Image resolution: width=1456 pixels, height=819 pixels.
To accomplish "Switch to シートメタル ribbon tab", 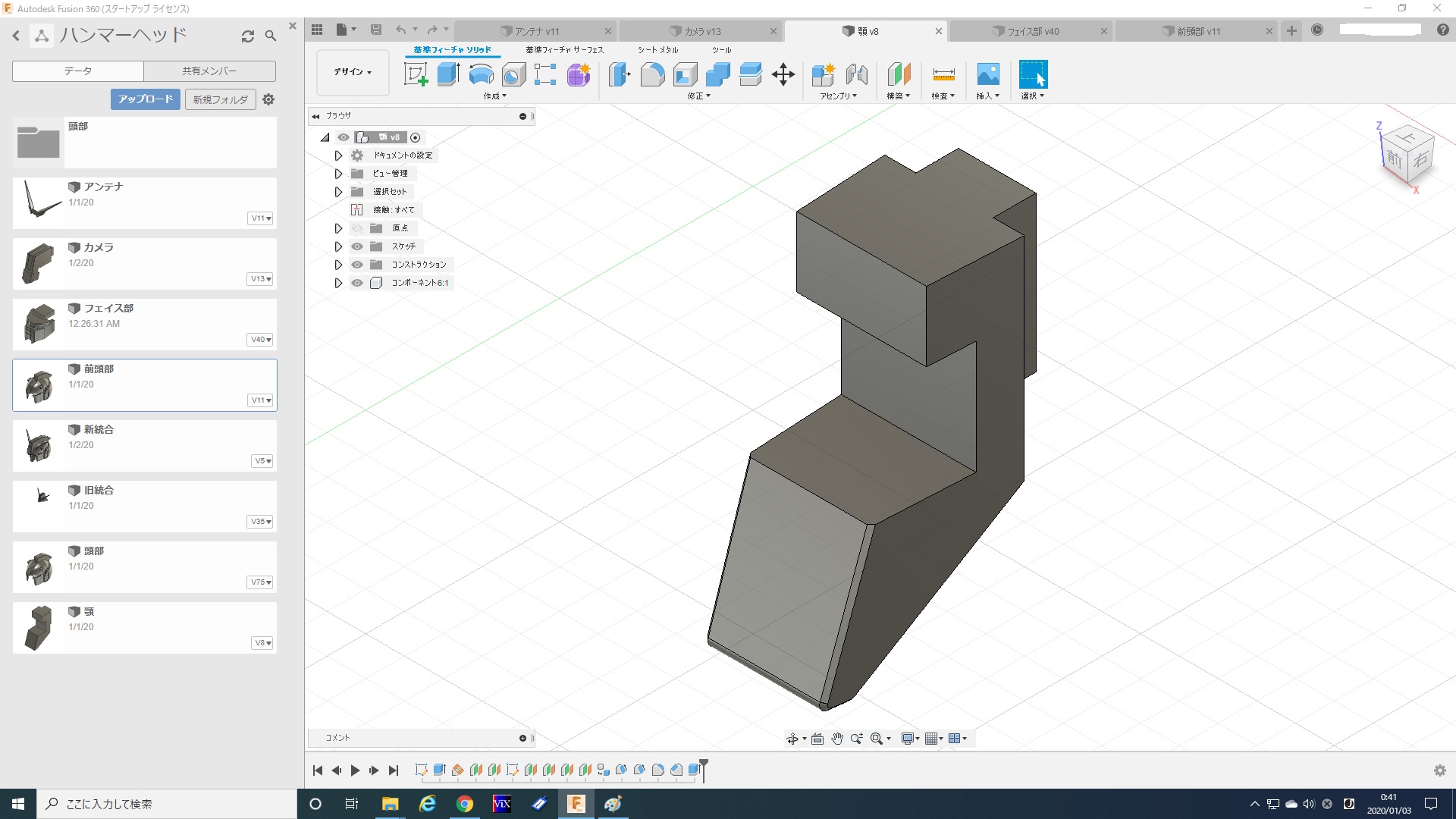I will coord(657,50).
